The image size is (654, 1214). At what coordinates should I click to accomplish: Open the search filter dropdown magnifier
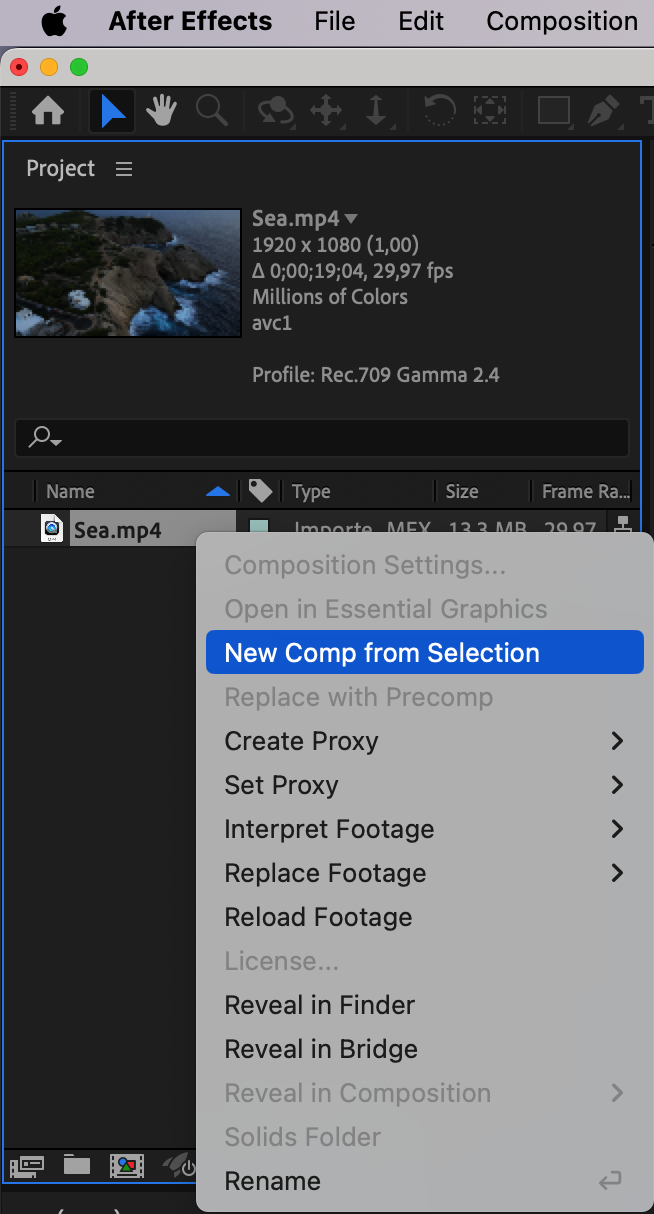[x=45, y=437]
